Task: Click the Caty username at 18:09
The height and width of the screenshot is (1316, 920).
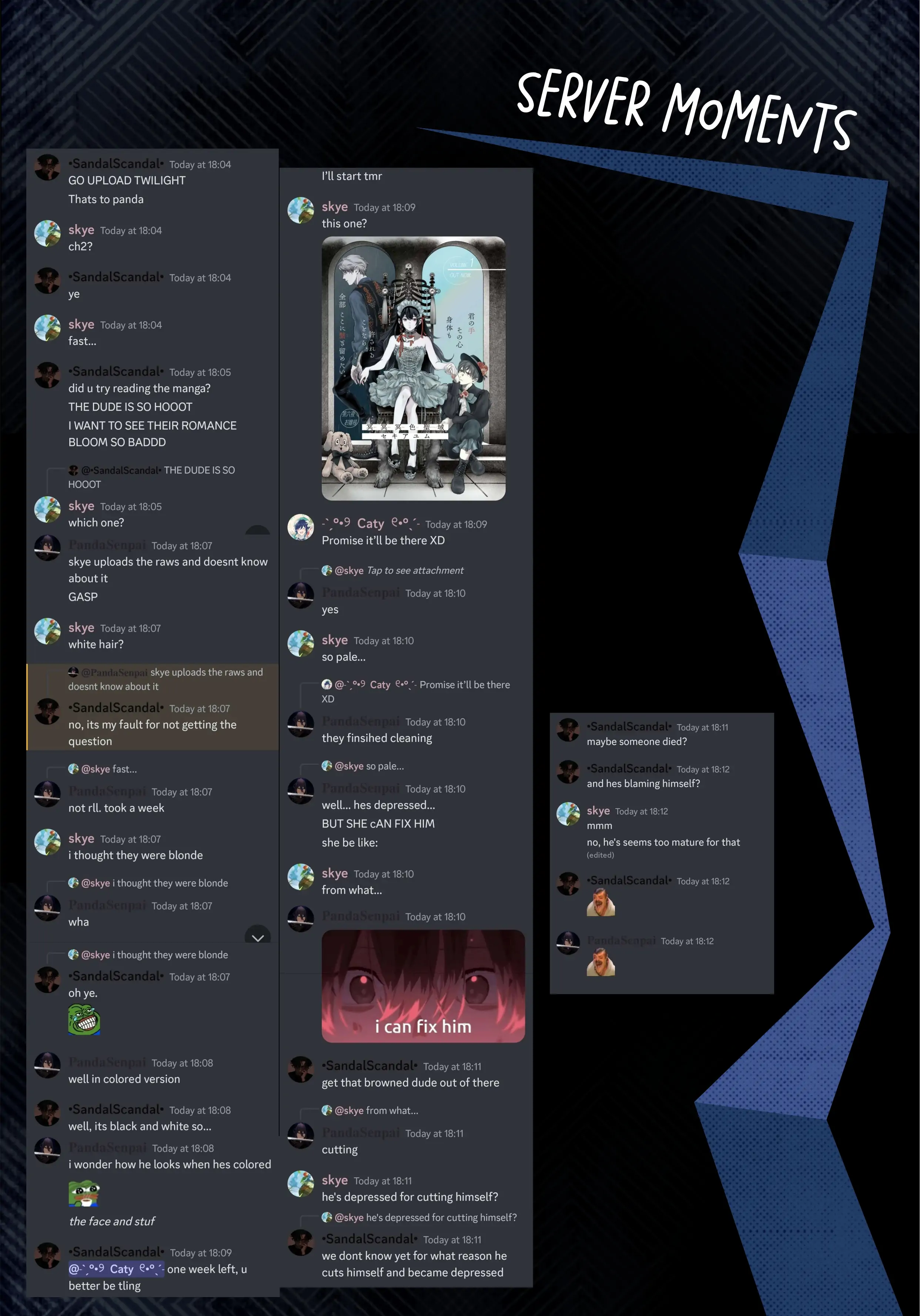Action: coord(371,523)
